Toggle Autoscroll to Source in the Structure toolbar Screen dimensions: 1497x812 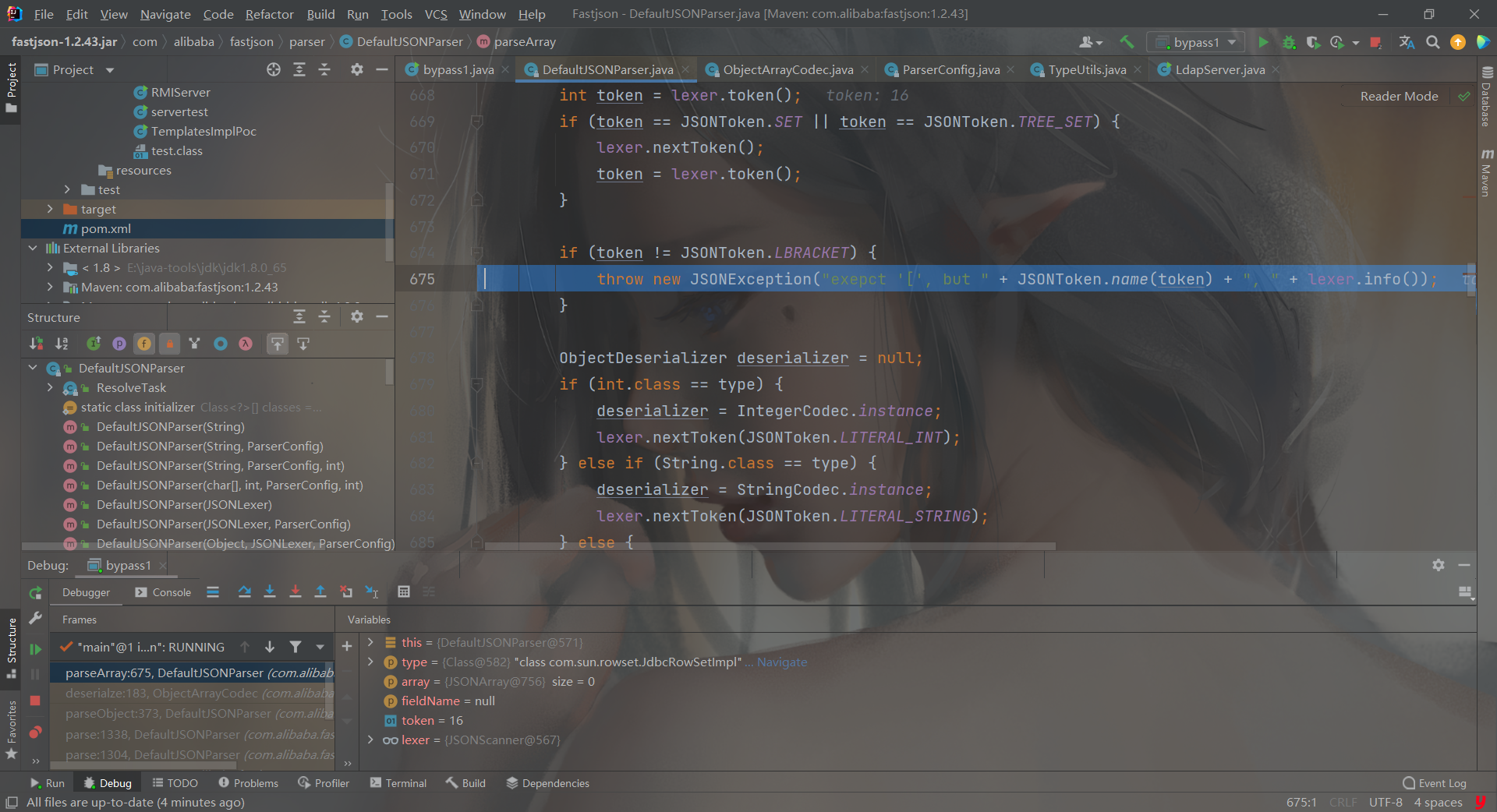pyautogui.click(x=278, y=344)
